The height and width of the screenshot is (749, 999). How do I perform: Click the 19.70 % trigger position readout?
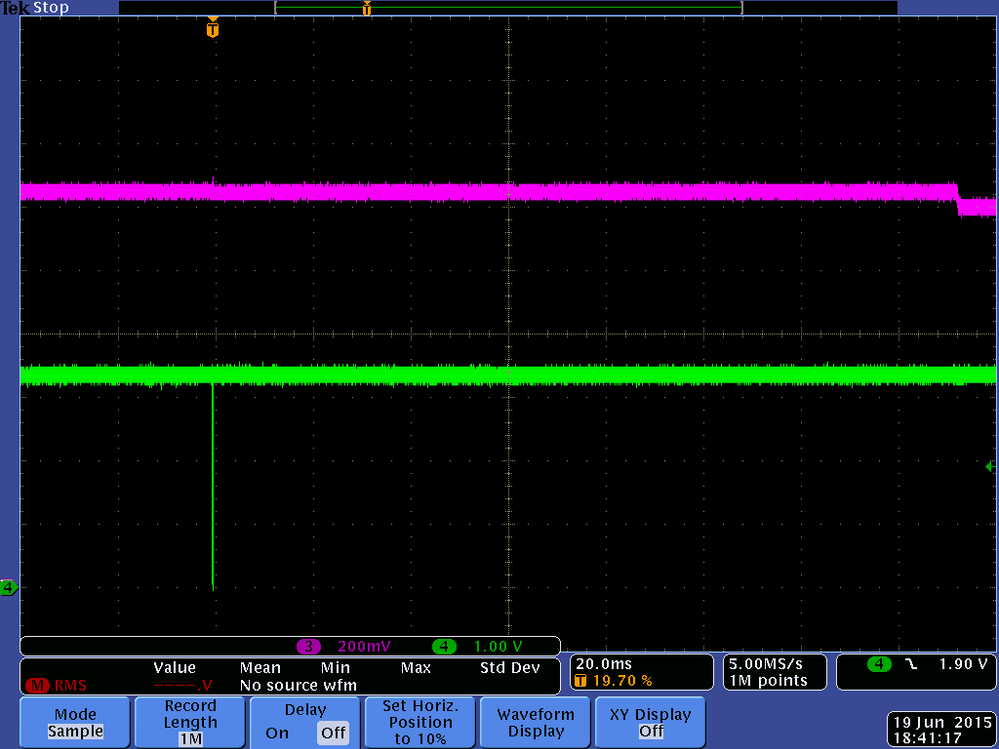click(614, 681)
